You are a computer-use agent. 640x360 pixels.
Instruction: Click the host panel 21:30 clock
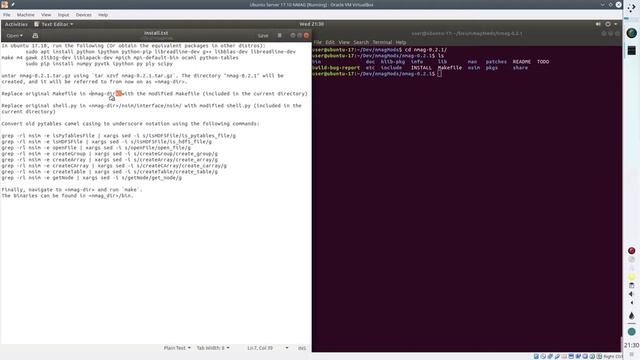click(631, 345)
